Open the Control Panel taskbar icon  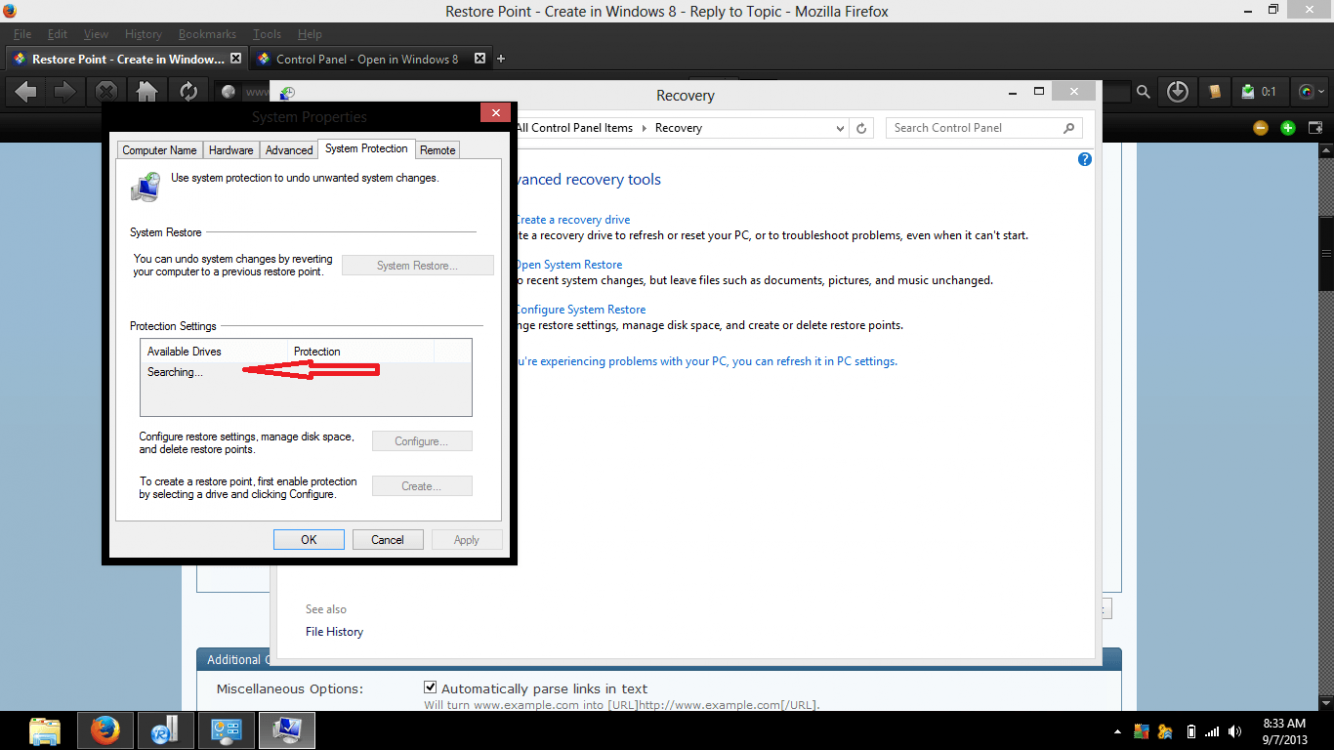[x=225, y=731]
